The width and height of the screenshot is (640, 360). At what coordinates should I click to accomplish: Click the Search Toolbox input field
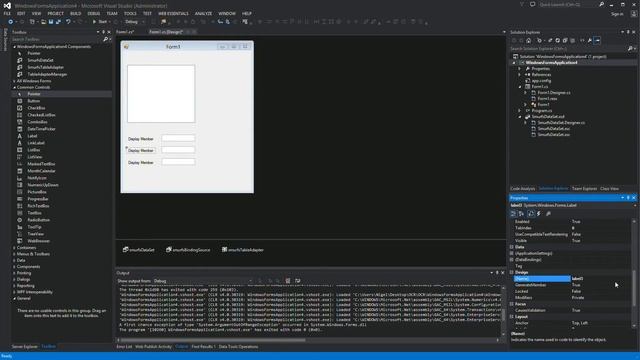56,39
